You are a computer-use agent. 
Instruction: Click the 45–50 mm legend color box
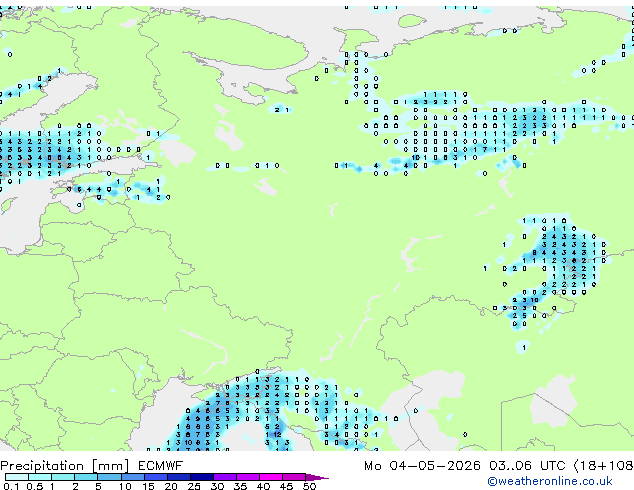[293, 477]
